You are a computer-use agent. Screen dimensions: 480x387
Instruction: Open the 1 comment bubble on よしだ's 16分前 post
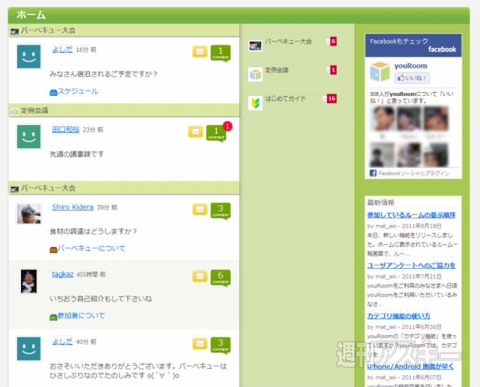(x=221, y=53)
